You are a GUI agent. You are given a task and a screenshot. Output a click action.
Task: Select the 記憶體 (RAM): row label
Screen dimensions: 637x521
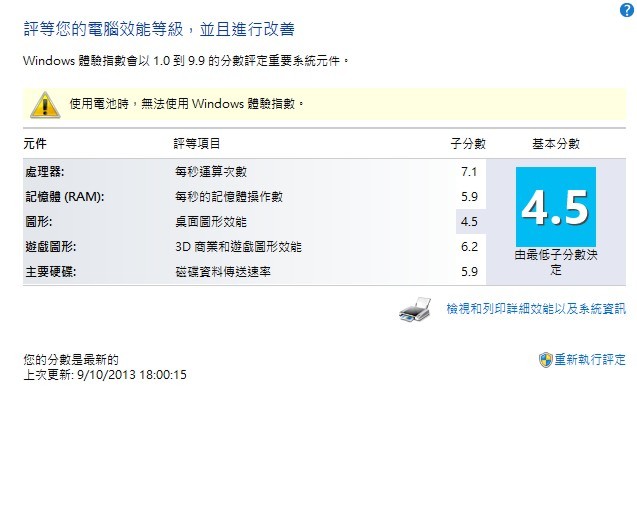click(65, 197)
